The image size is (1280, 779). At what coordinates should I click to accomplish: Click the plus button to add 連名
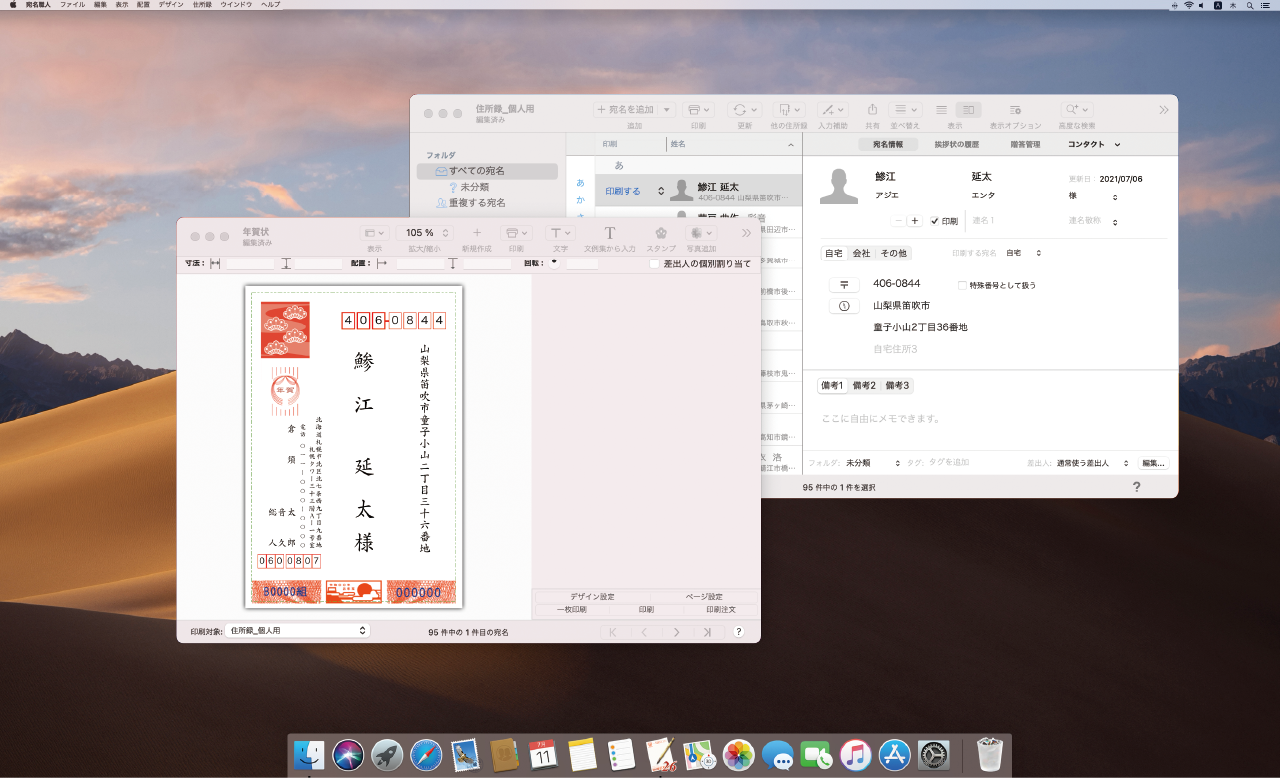click(x=914, y=221)
